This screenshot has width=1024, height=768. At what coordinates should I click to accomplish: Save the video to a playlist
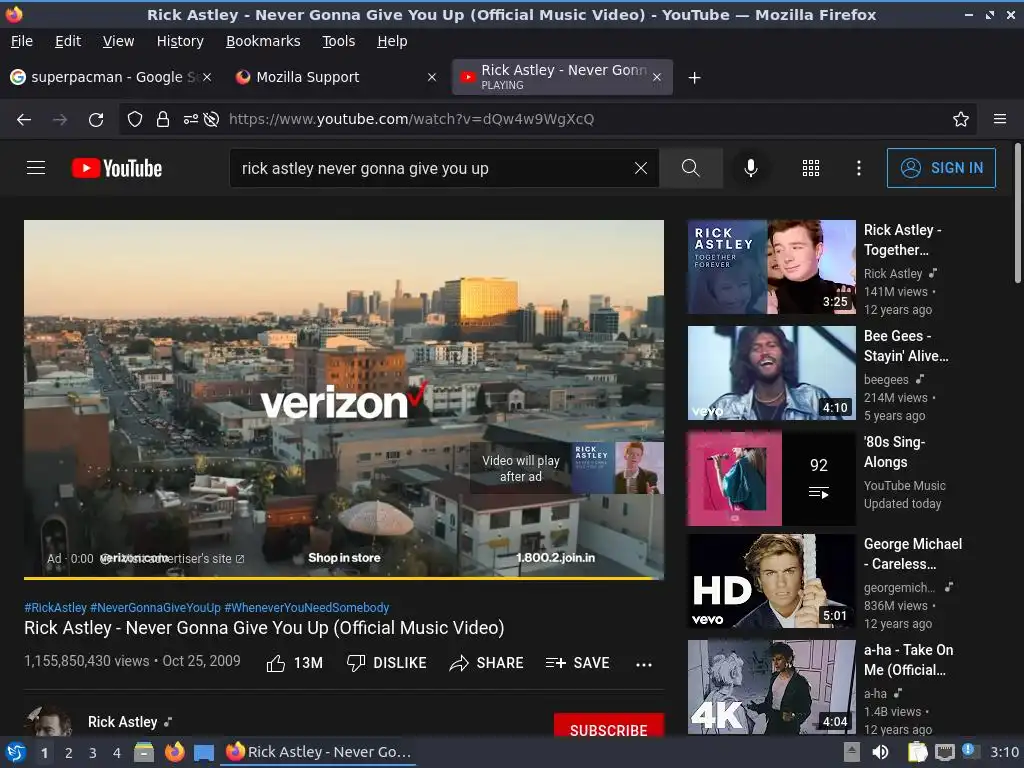(577, 663)
